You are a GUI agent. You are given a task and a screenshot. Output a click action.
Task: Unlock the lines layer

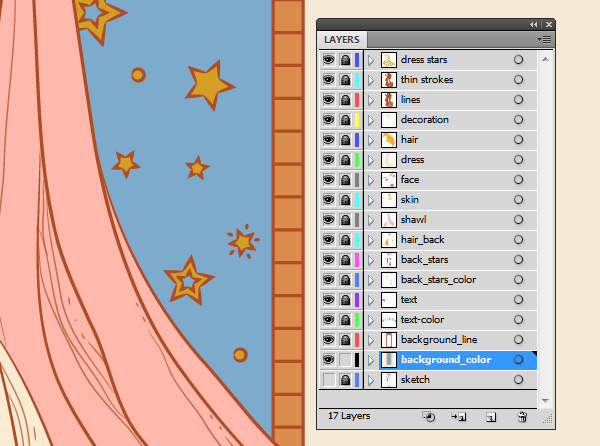(344, 100)
